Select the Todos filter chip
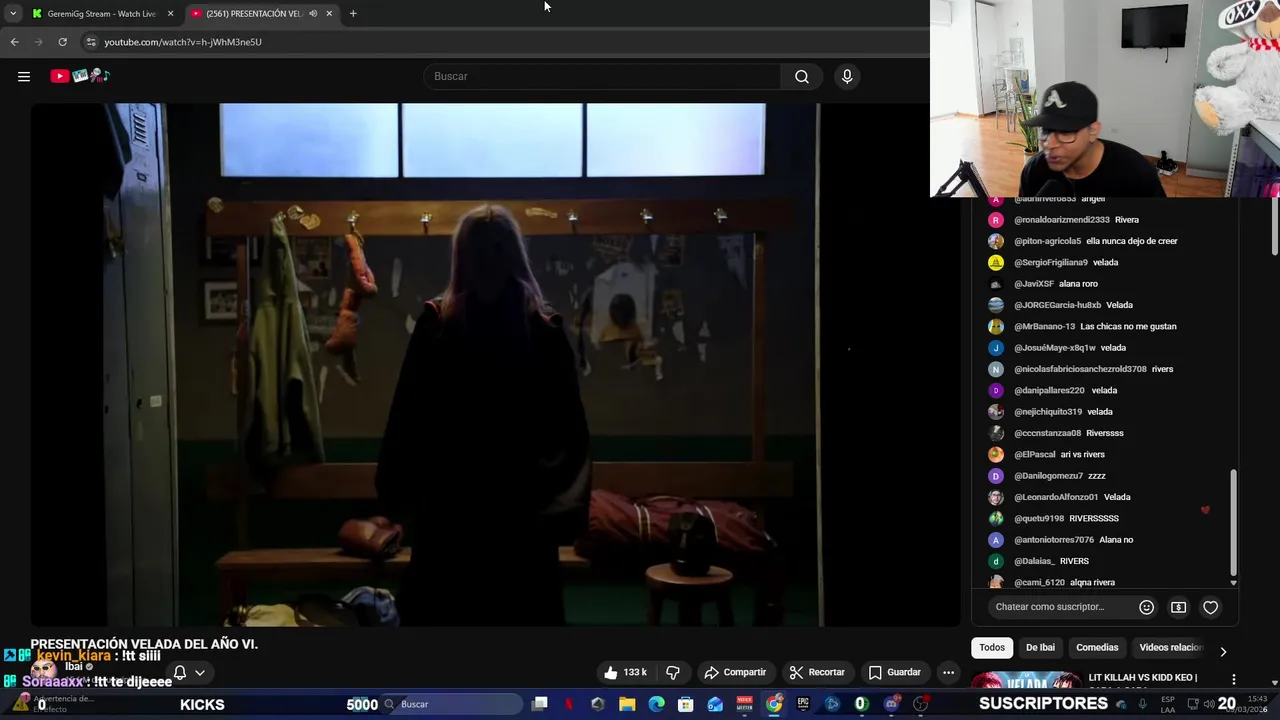The image size is (1280, 720). [992, 647]
